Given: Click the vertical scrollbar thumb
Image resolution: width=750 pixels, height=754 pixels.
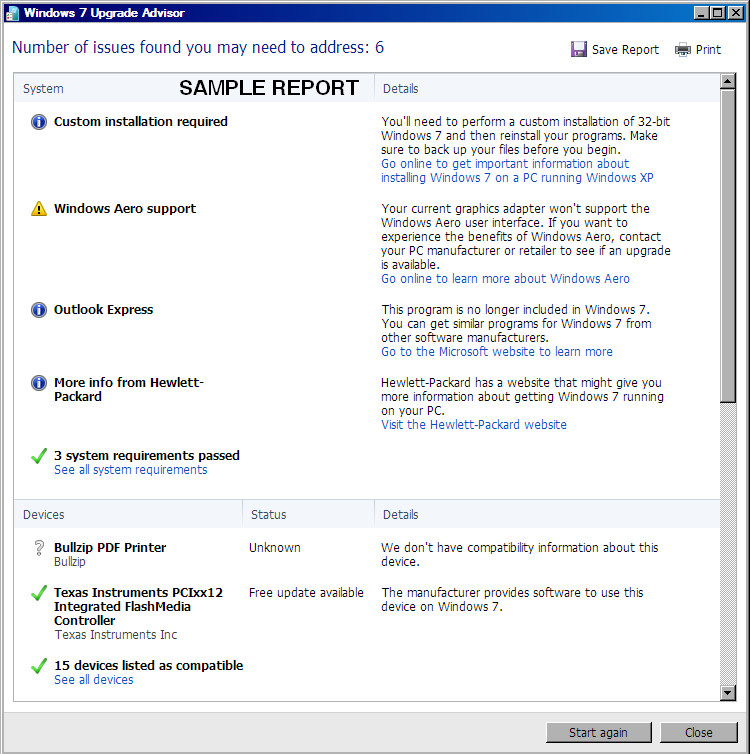Looking at the screenshot, I should (x=728, y=246).
